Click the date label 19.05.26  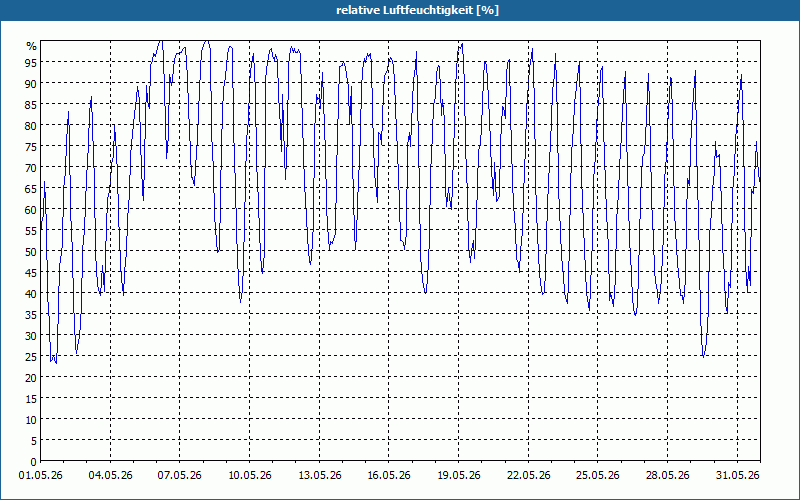[x=459, y=476]
